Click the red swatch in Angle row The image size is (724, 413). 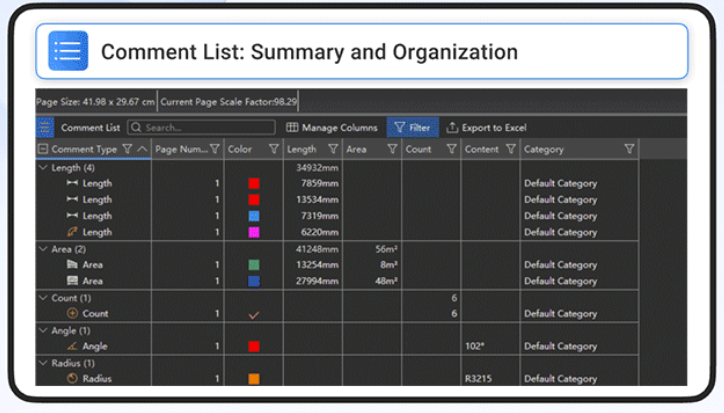pyautogui.click(x=254, y=346)
